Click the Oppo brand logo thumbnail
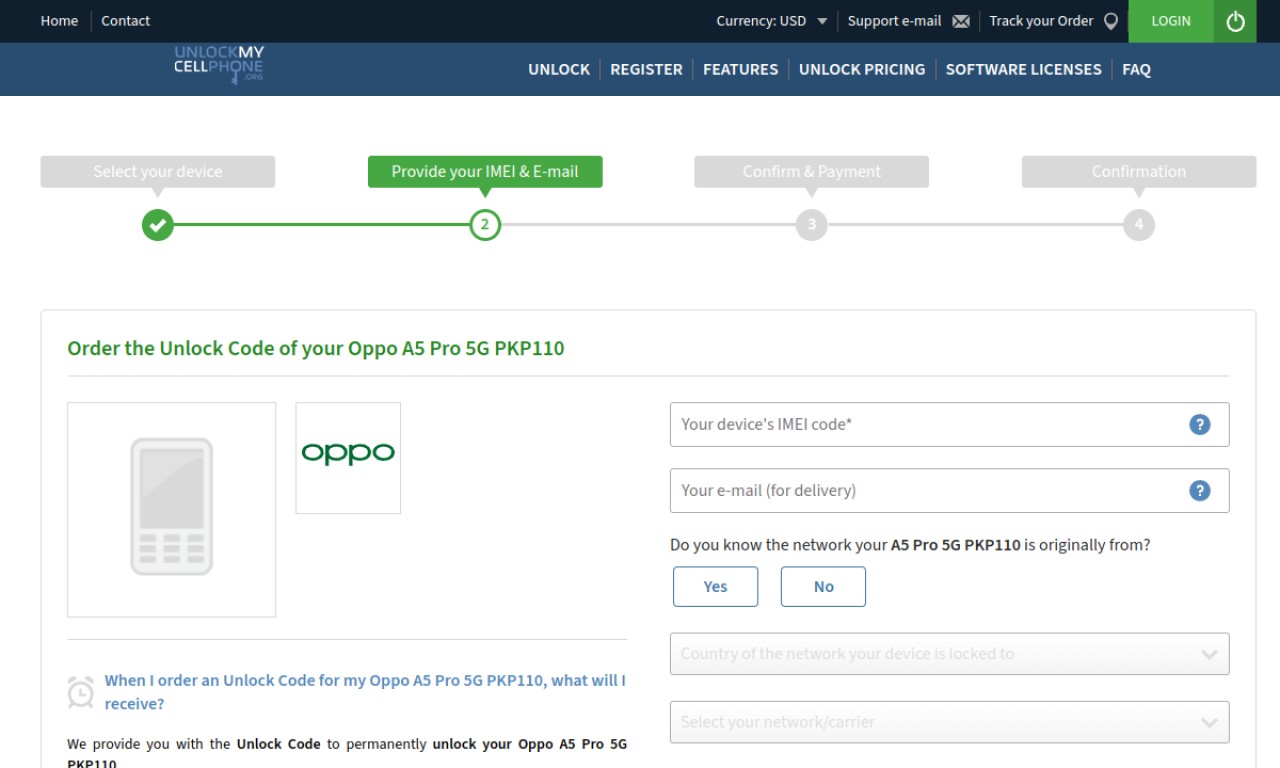 click(348, 458)
